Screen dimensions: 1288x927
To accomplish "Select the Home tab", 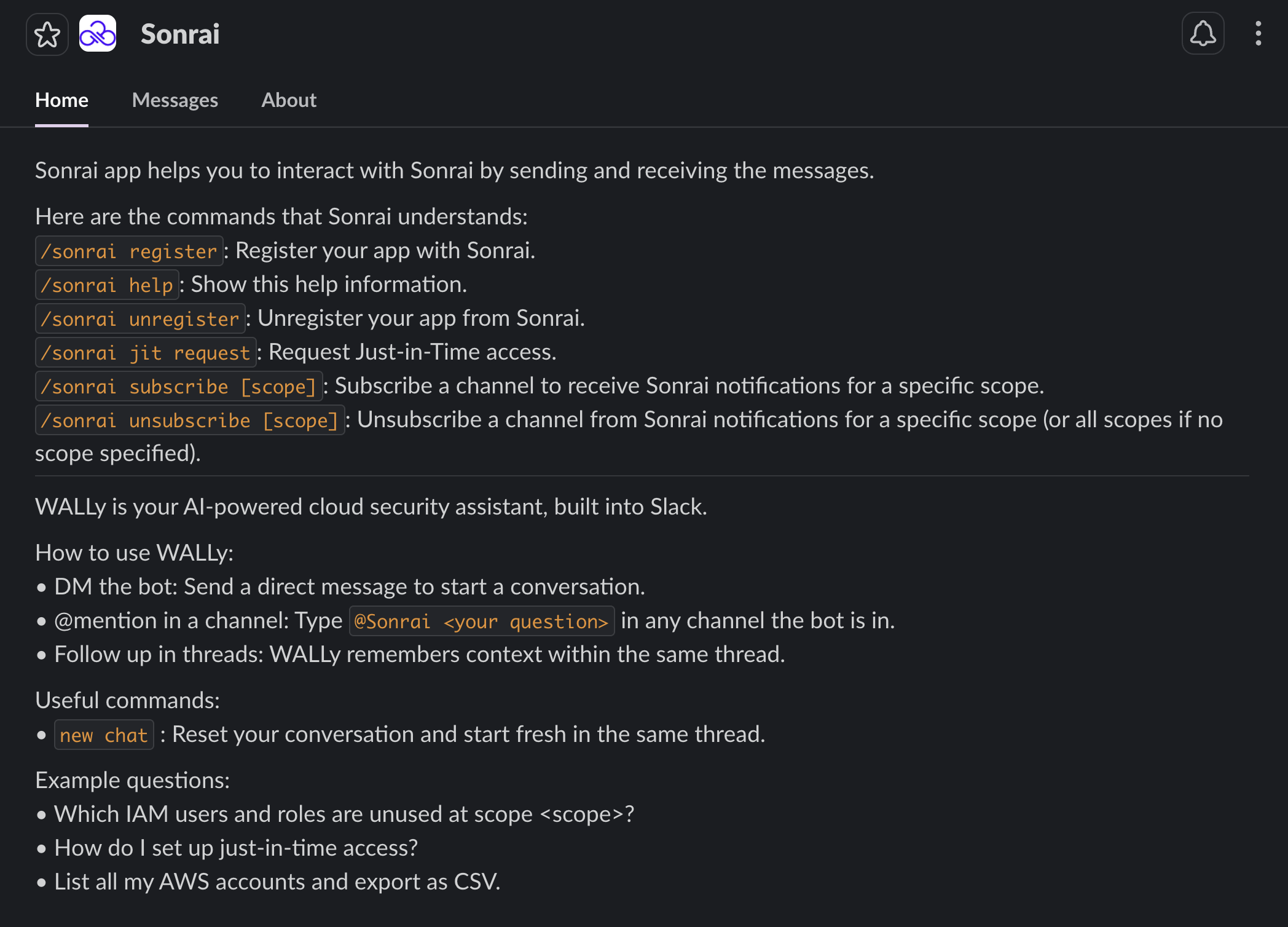I will [61, 100].
